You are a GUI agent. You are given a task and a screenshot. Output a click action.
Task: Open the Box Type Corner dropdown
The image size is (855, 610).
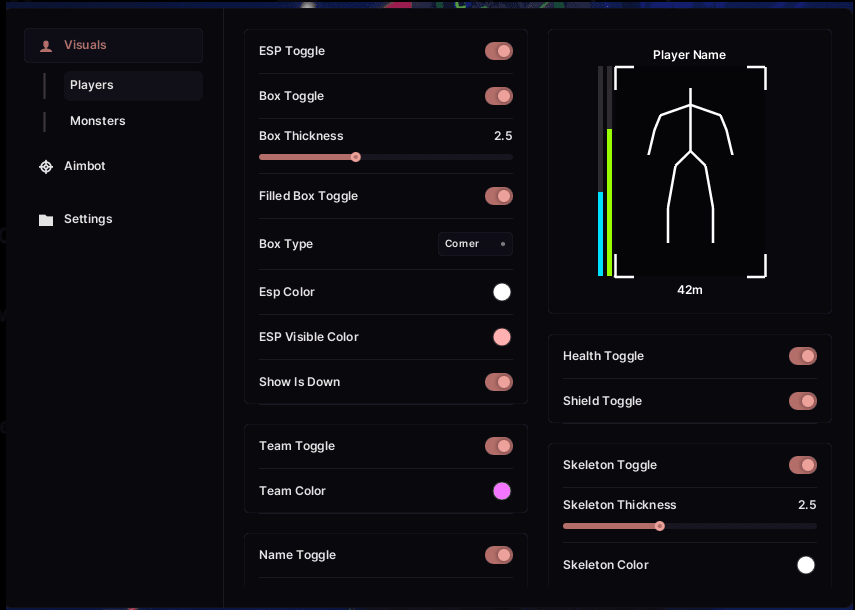[475, 244]
